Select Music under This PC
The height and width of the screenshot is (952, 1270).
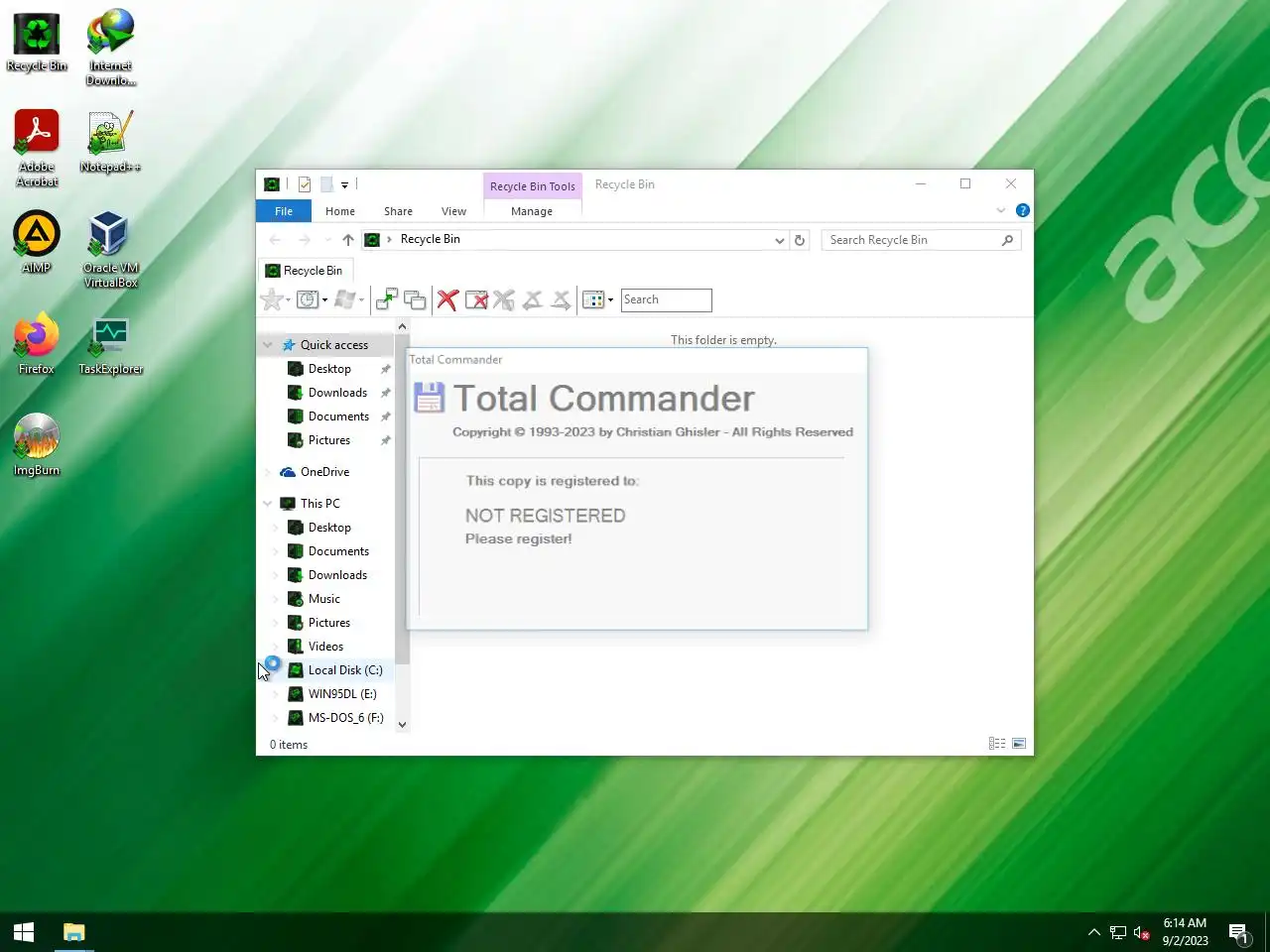pos(324,599)
